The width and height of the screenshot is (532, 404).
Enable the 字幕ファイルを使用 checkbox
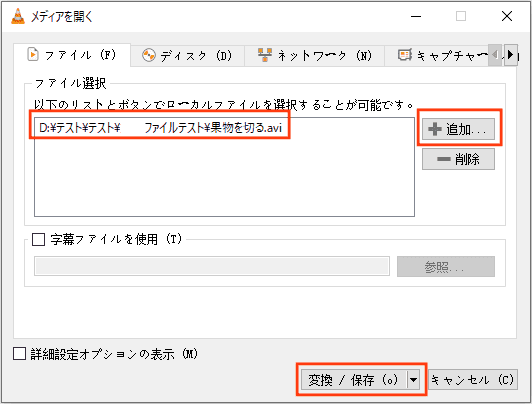point(38,239)
